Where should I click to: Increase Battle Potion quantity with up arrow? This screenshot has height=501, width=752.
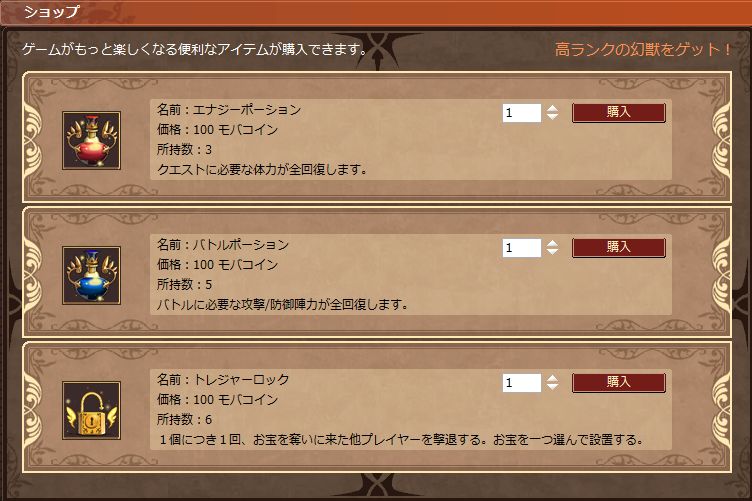[552, 243]
